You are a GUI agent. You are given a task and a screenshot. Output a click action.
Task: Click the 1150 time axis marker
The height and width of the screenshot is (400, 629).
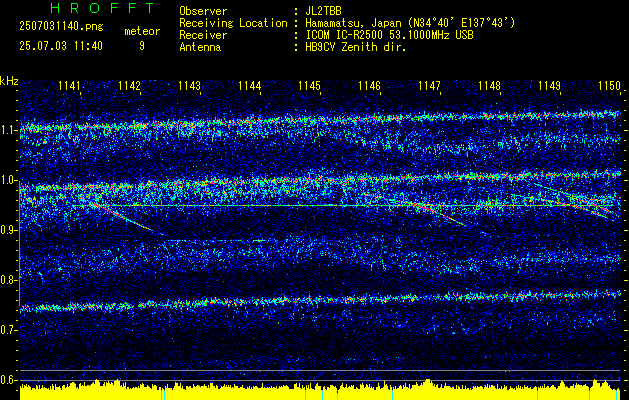609,86
